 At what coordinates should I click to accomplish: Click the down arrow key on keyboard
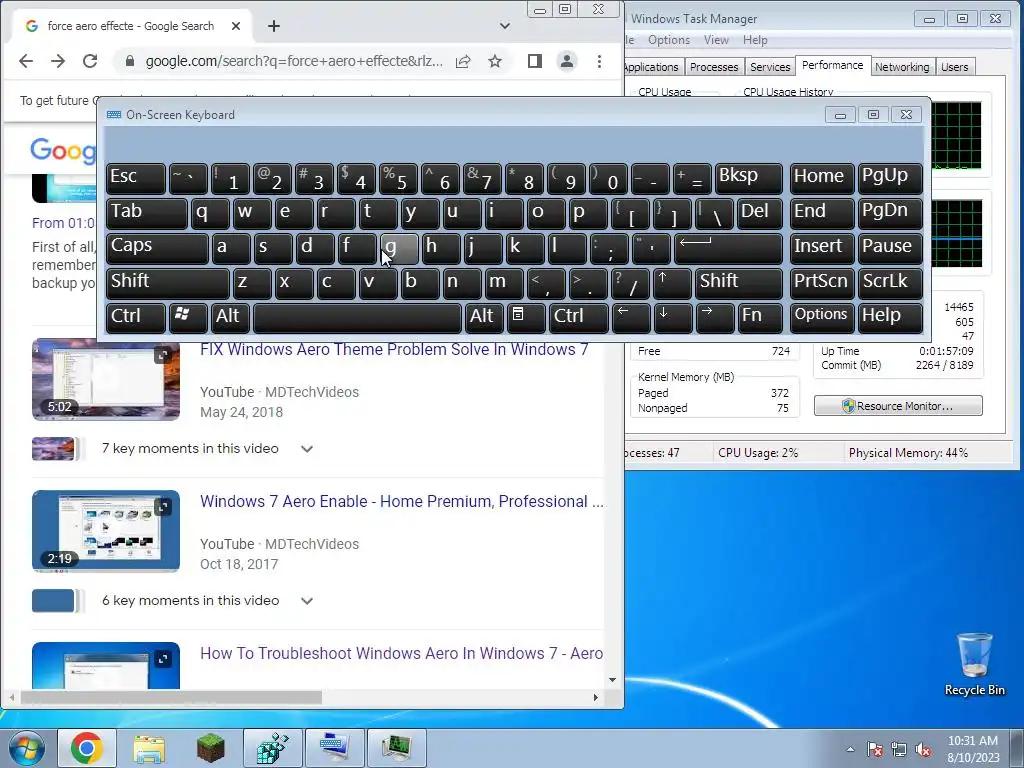[672, 317]
